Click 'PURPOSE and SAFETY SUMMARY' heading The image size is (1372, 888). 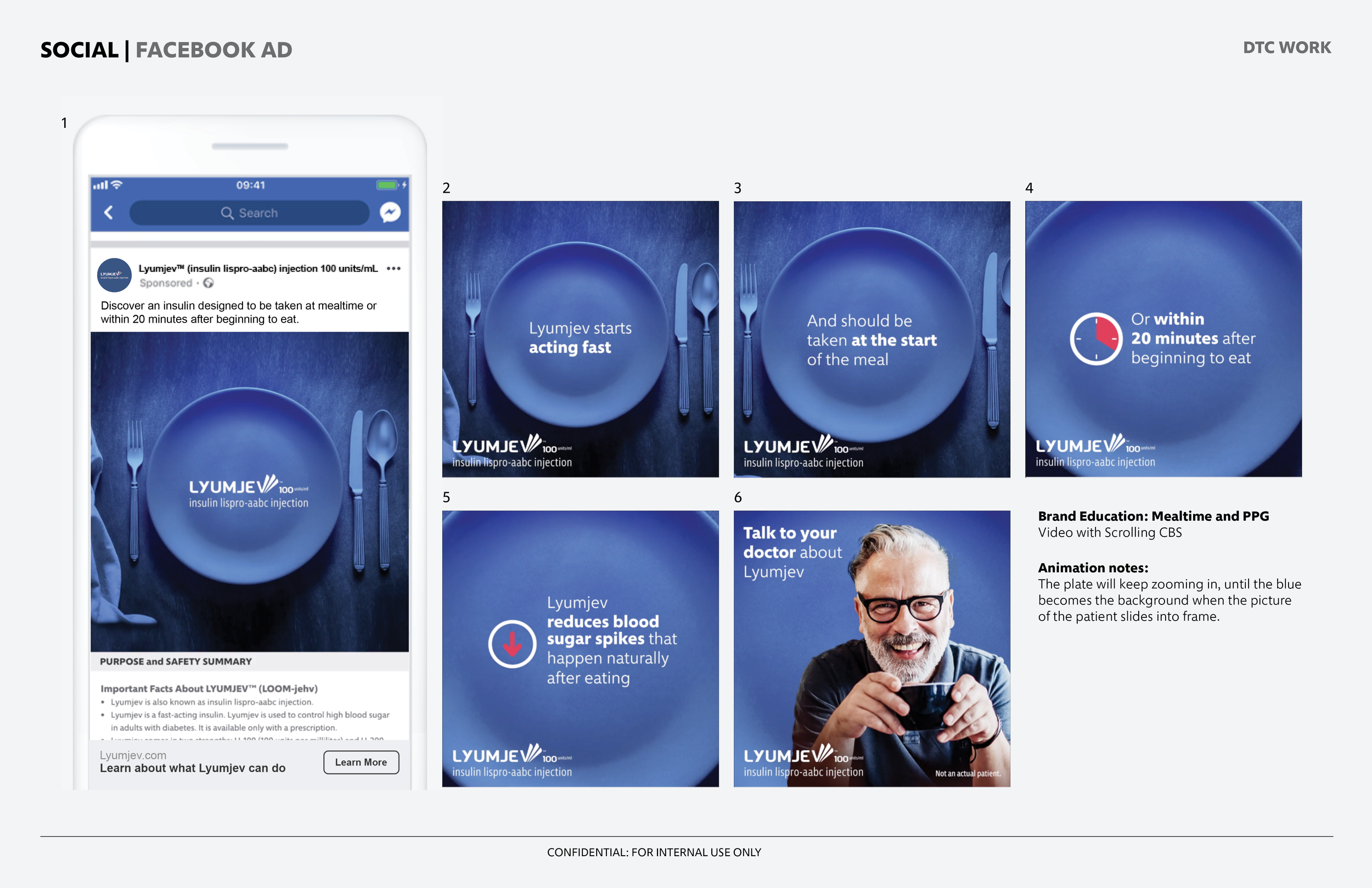[176, 661]
